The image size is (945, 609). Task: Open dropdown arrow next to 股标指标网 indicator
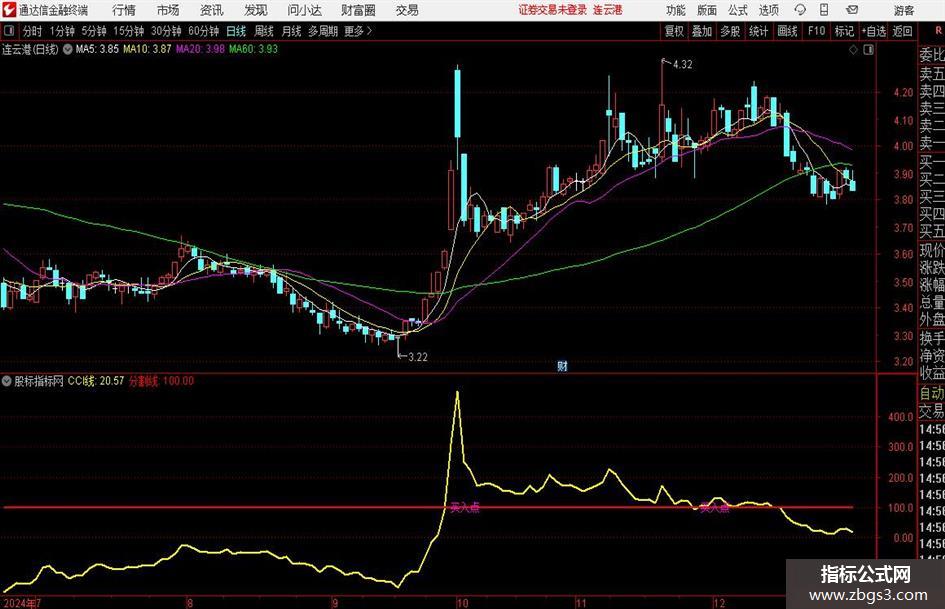pyautogui.click(x=7, y=381)
